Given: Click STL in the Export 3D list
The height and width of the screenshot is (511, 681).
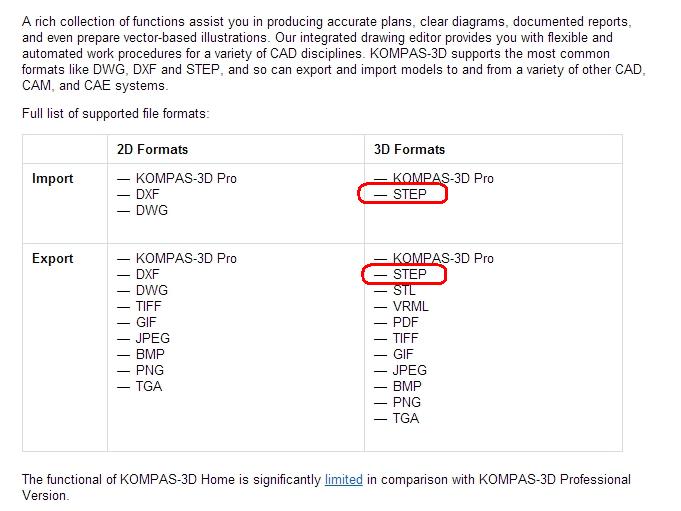Looking at the screenshot, I should click(x=405, y=290).
